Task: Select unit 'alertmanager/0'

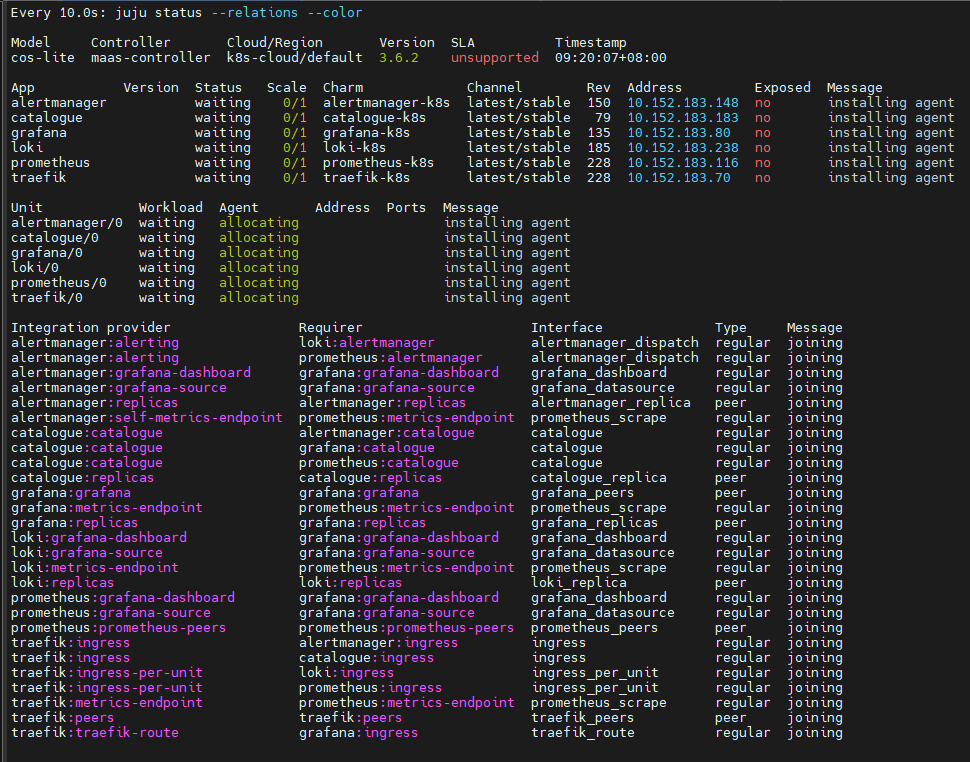Action: [x=67, y=223]
